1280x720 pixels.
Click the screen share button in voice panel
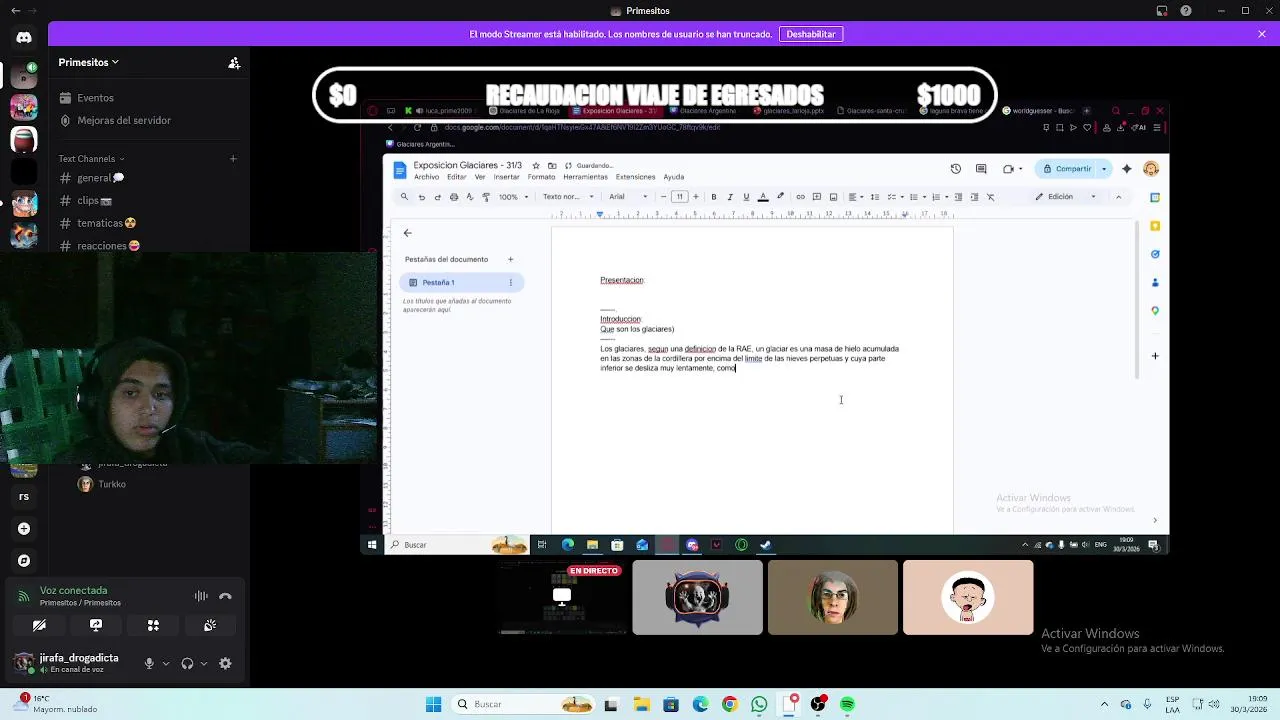pyautogui.click(x=96, y=625)
